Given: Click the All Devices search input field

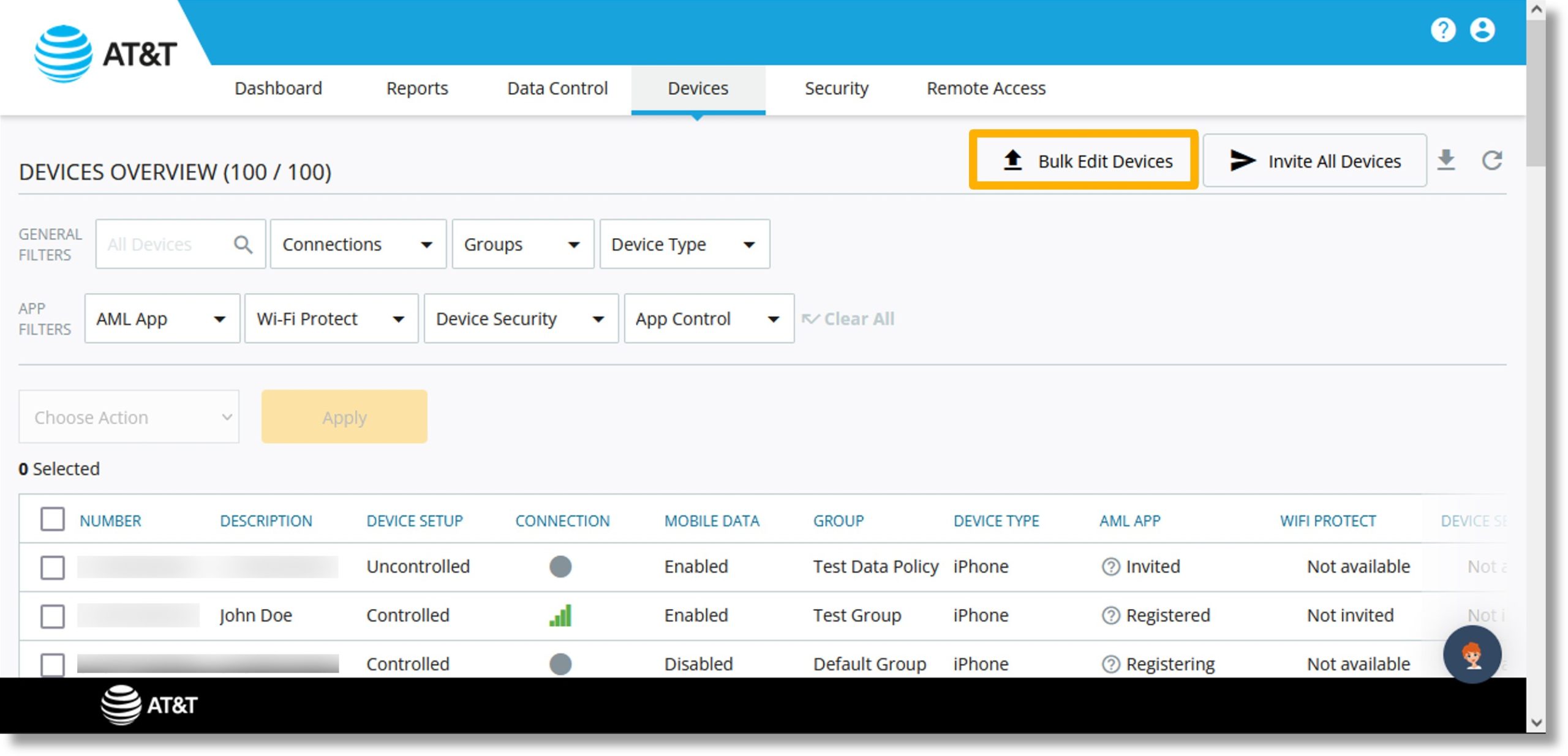Looking at the screenshot, I should click(x=163, y=243).
